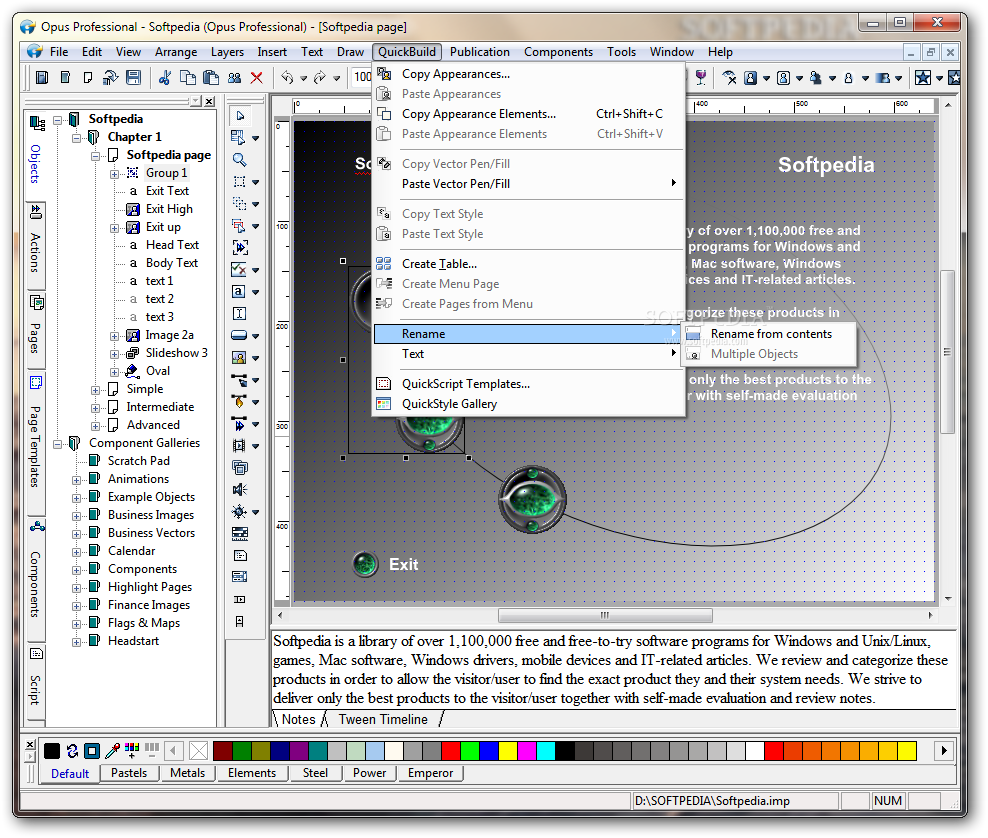Collapse the Chapter 1 tree node
This screenshot has width=988, height=838.
pos(76,137)
